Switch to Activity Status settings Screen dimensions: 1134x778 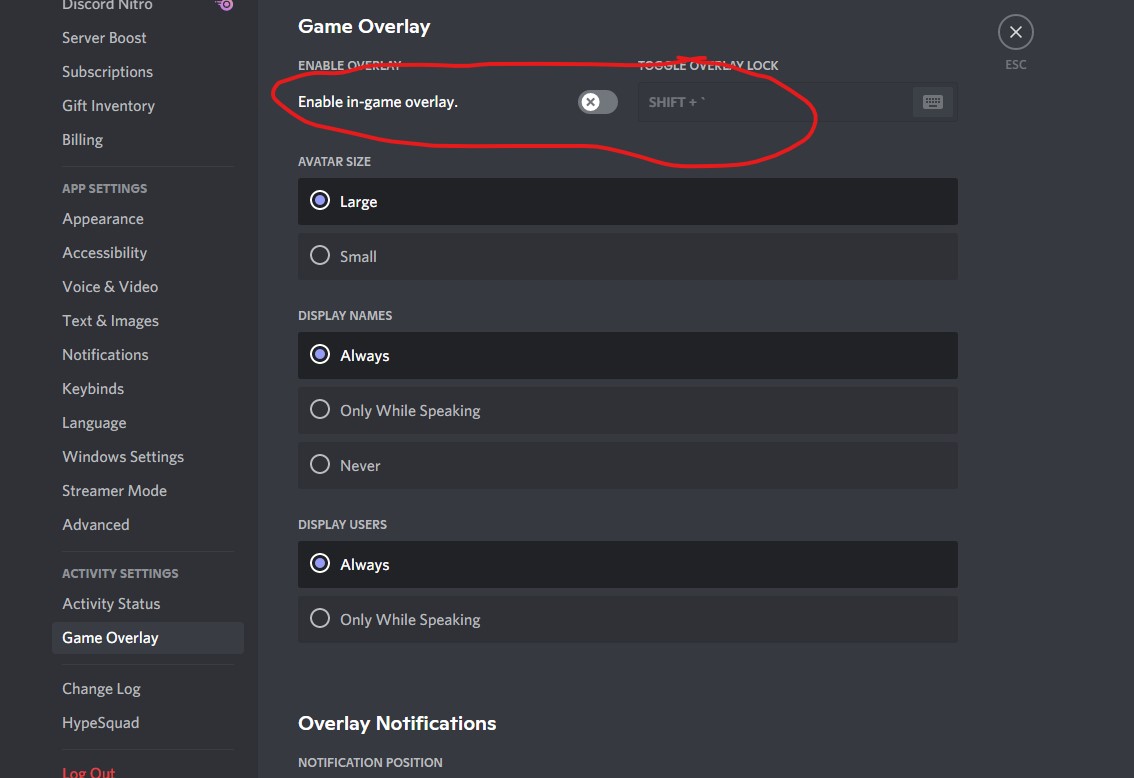tap(111, 604)
